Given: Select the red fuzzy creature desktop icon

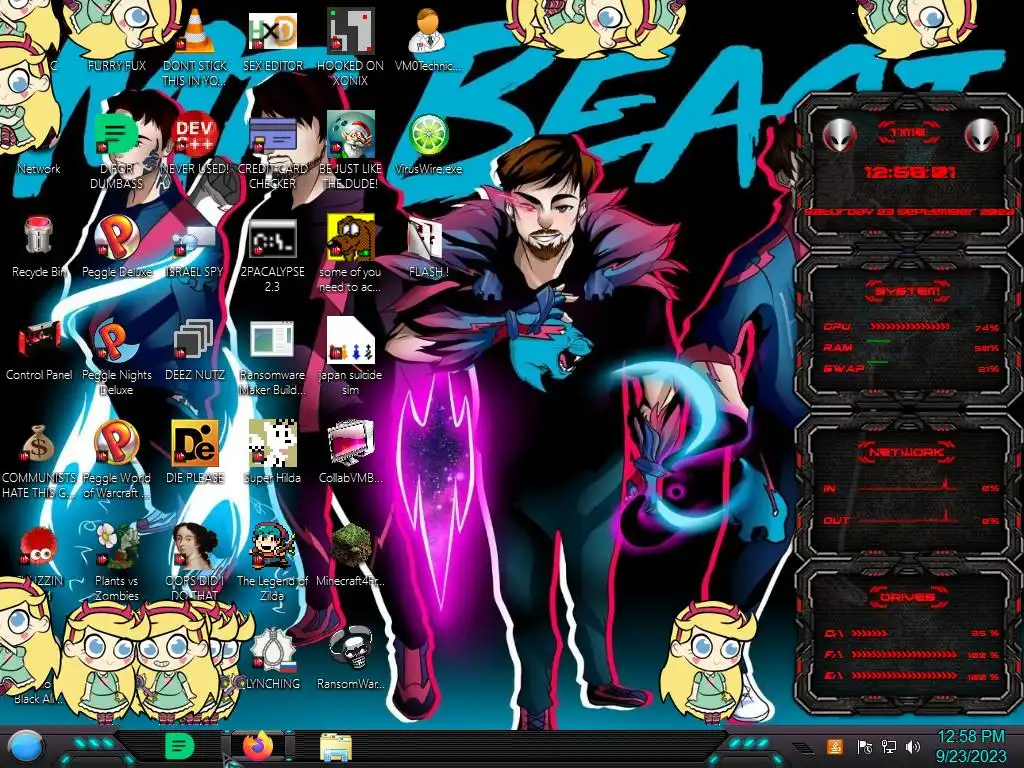Looking at the screenshot, I should [x=39, y=547].
